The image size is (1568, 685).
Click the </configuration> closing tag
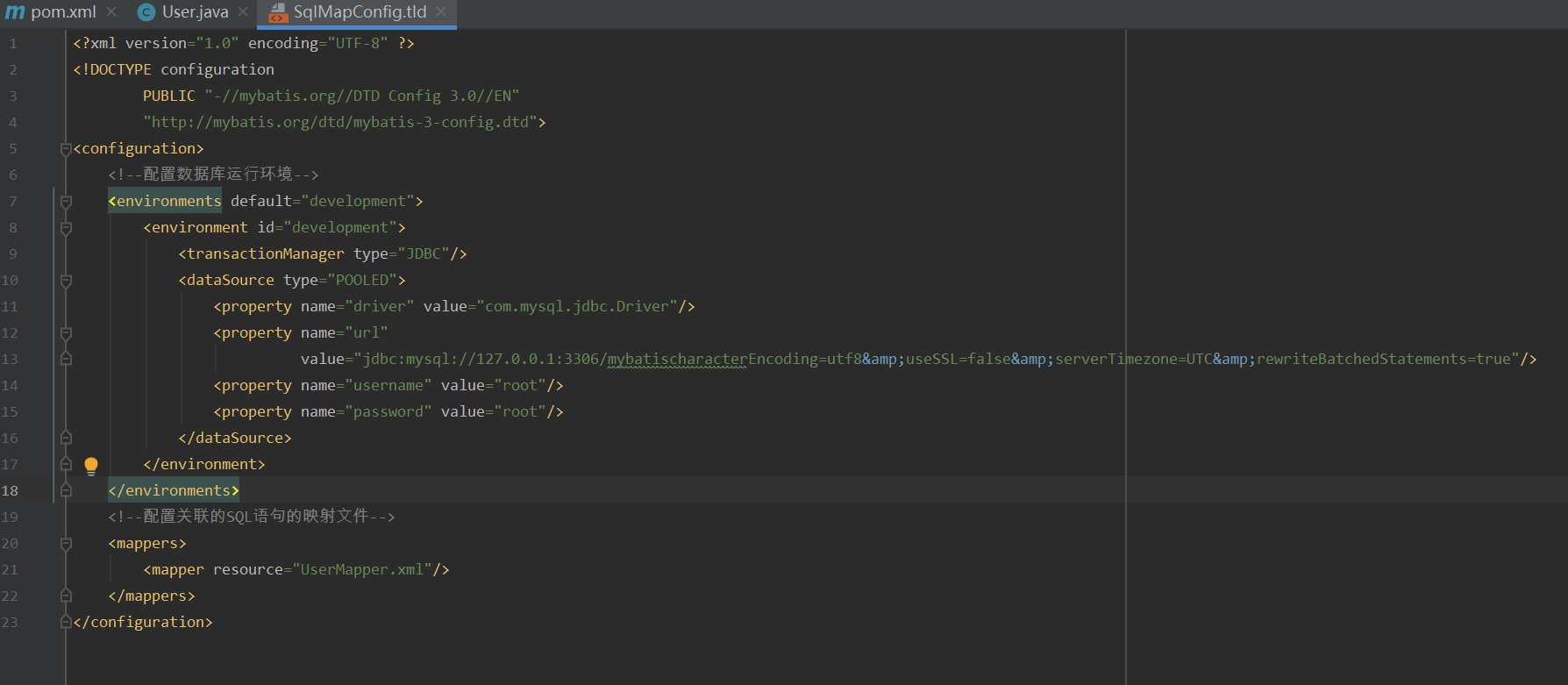tap(143, 622)
